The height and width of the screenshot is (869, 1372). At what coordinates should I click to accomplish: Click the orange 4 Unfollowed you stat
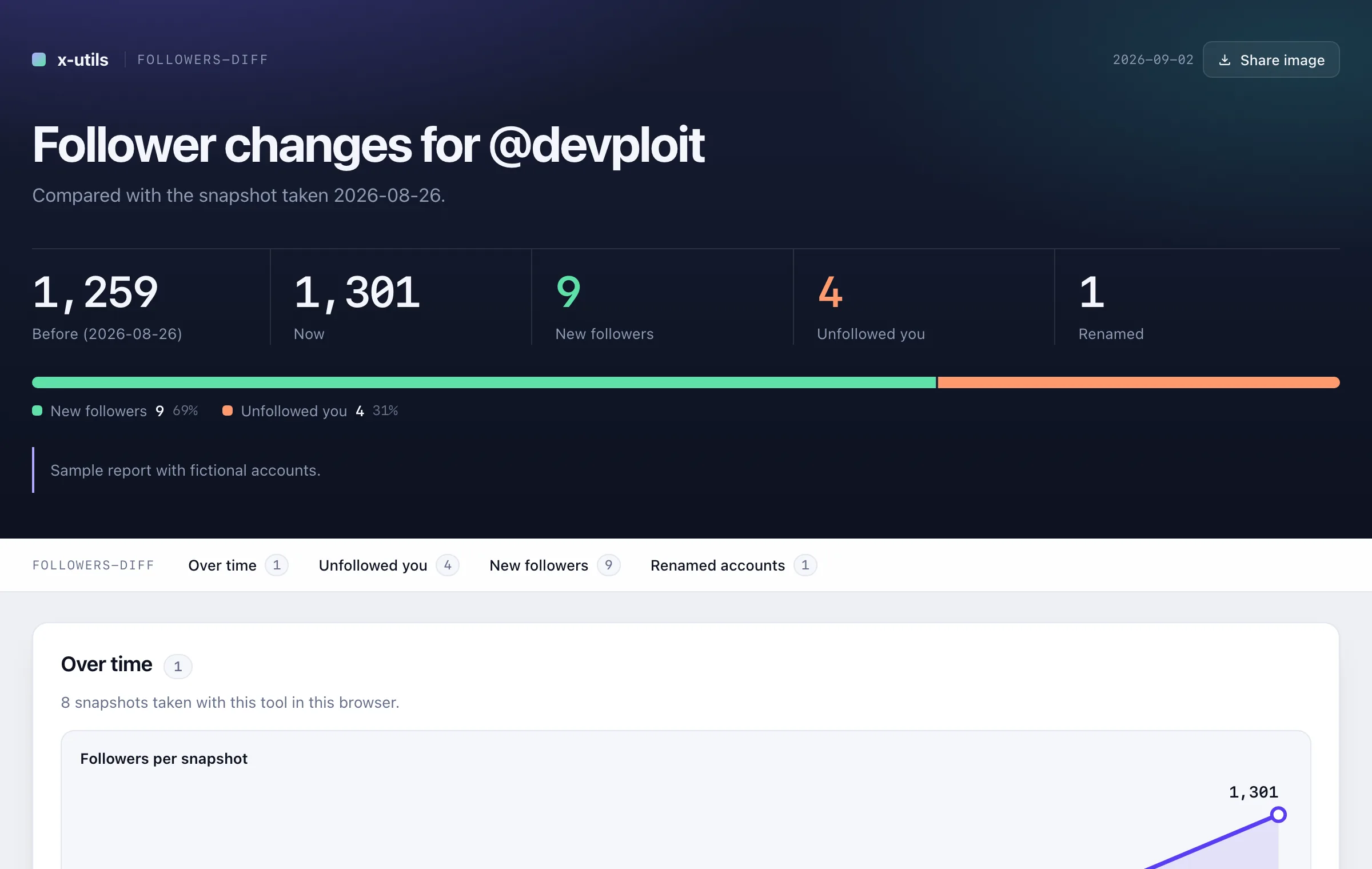(830, 292)
